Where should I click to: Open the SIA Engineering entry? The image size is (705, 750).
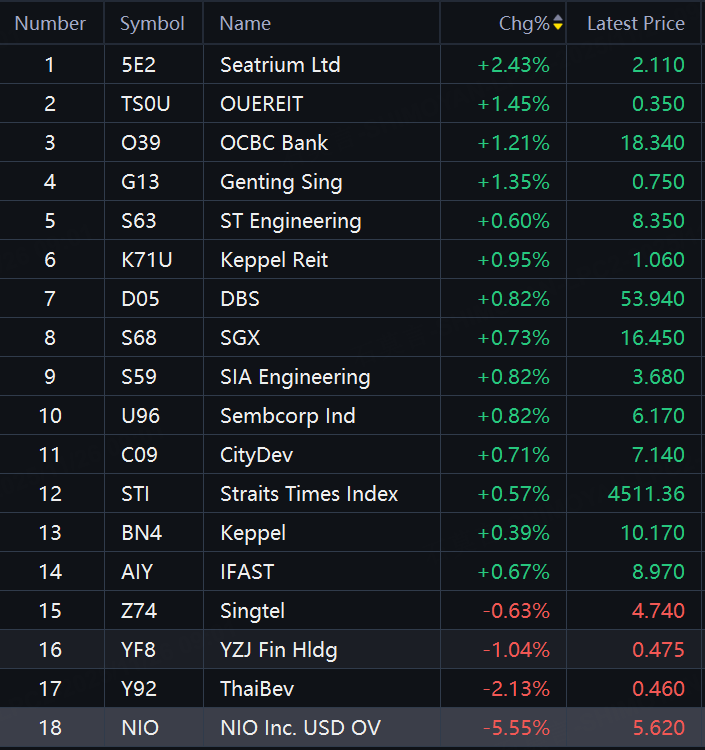click(295, 377)
